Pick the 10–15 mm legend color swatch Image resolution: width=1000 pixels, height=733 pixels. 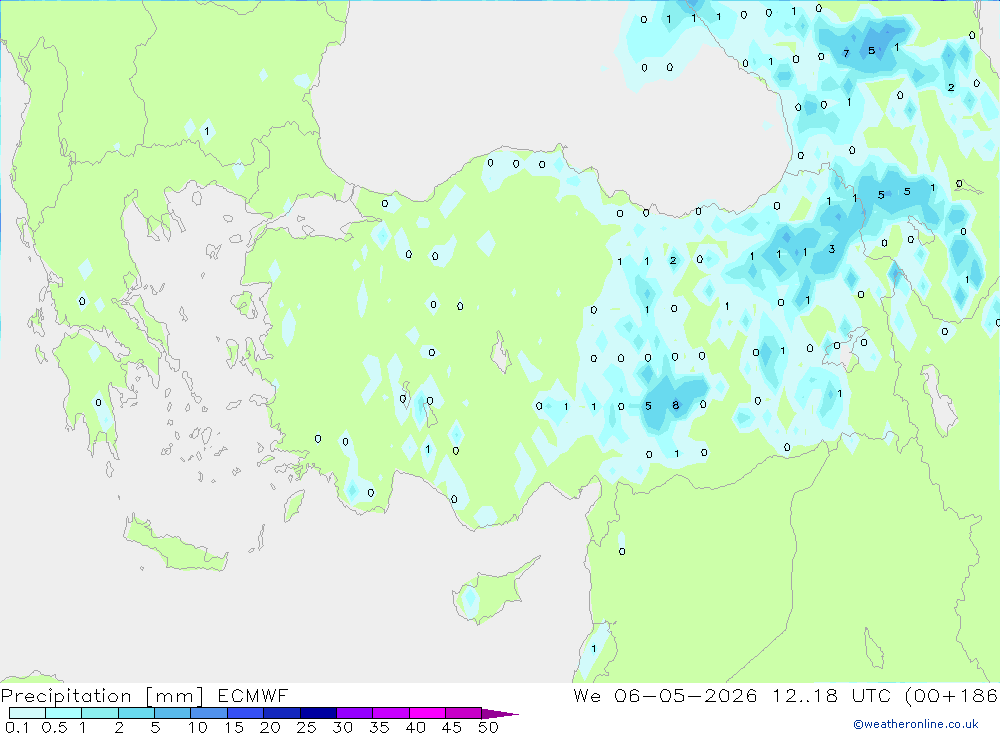pyautogui.click(x=209, y=713)
